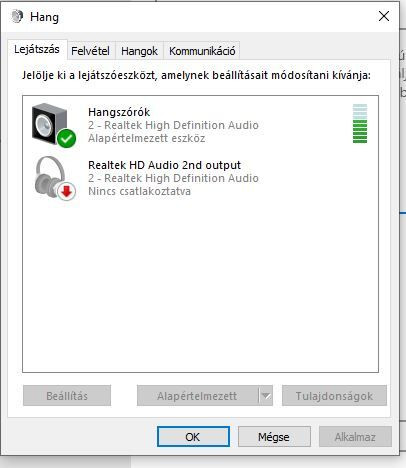
Task: Click the Mégse cancel button
Action: (x=274, y=437)
